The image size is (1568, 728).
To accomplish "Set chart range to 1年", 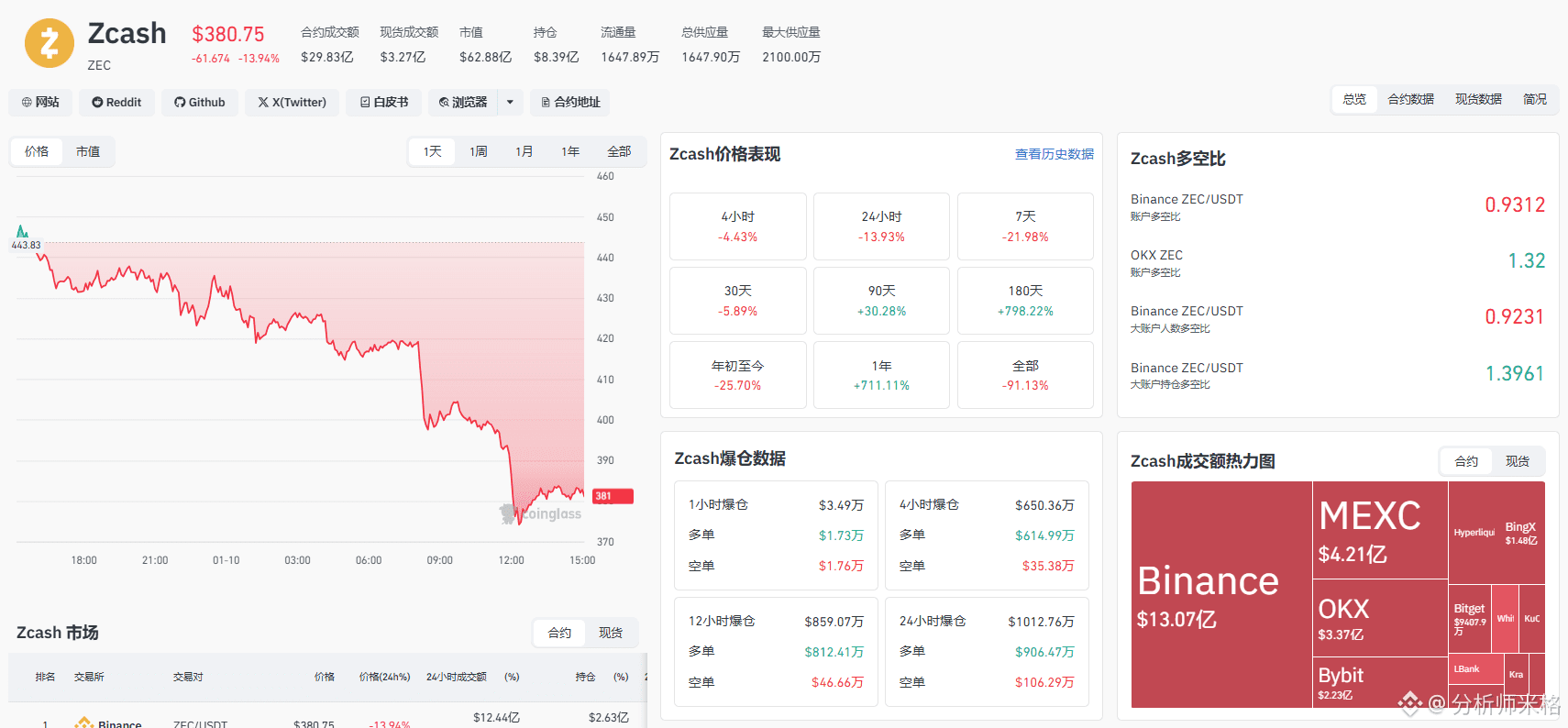I will [570, 151].
